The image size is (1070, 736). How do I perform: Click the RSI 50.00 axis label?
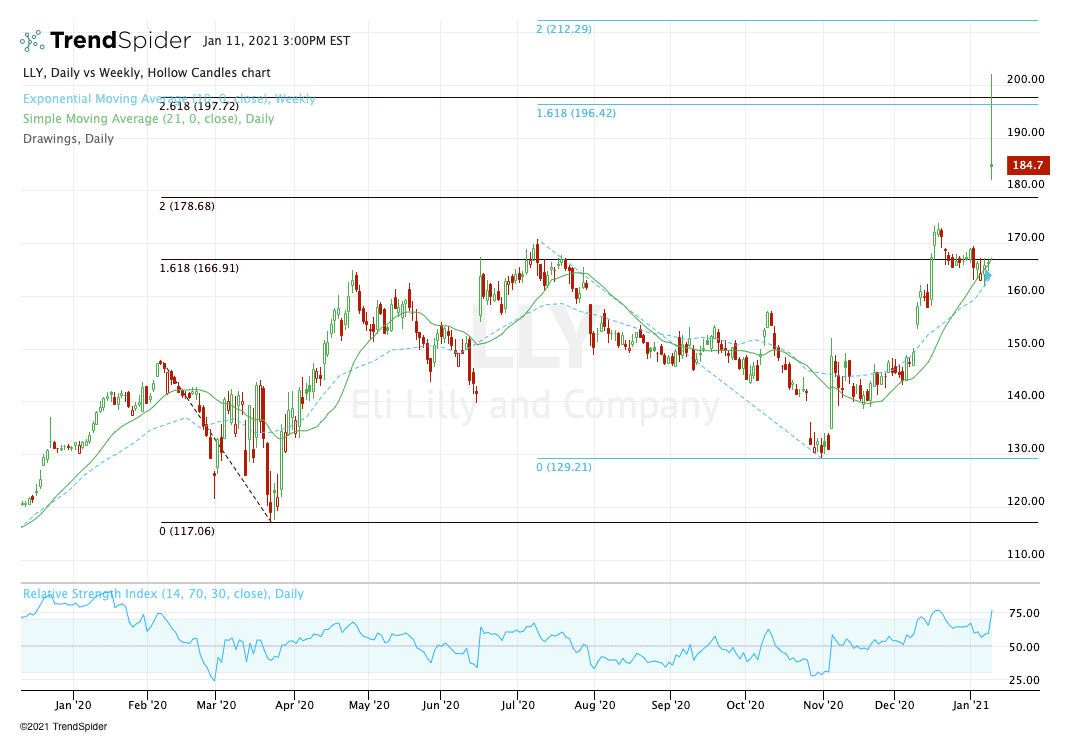(1024, 647)
